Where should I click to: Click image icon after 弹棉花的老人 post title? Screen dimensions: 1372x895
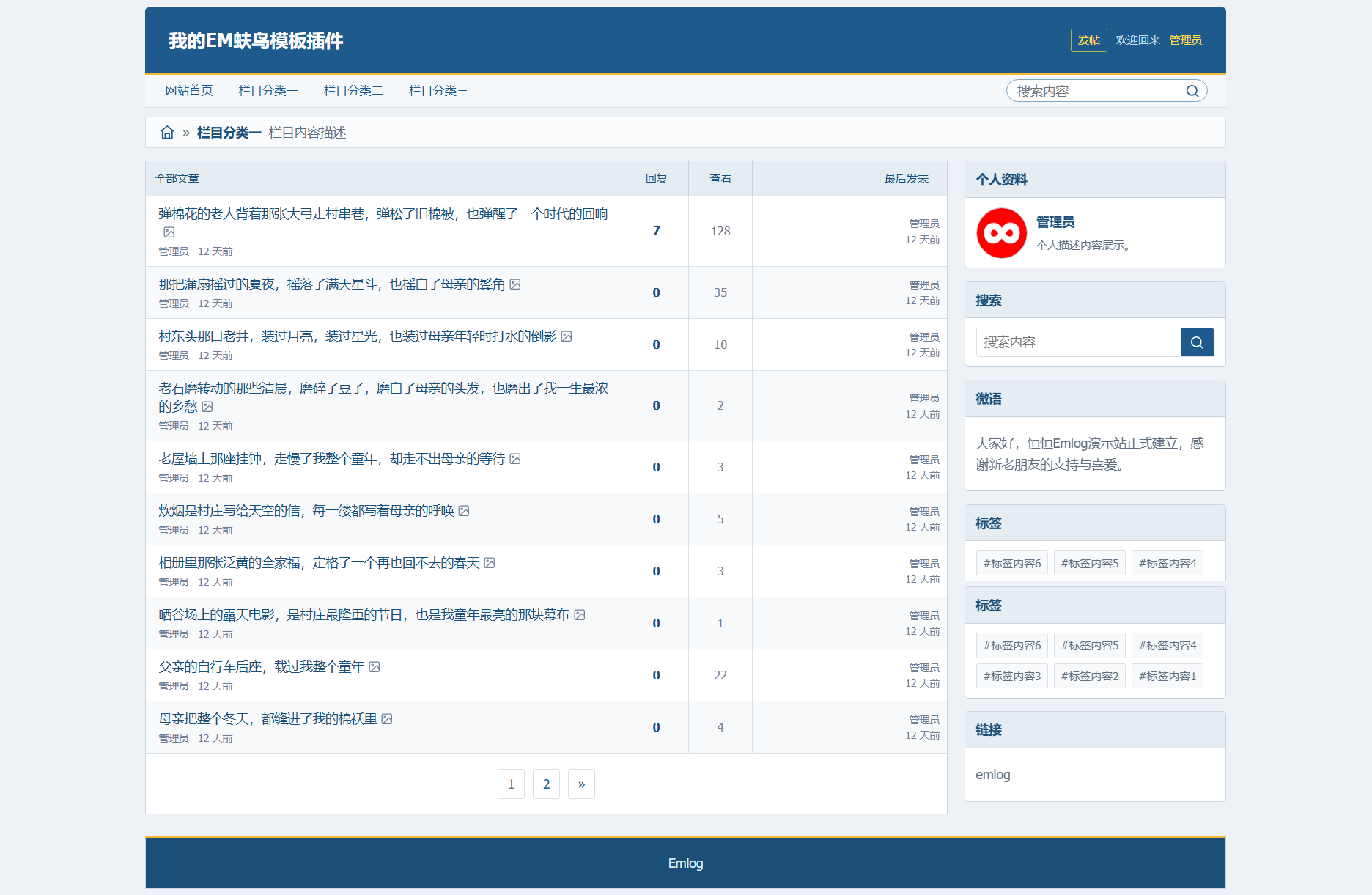tap(169, 232)
